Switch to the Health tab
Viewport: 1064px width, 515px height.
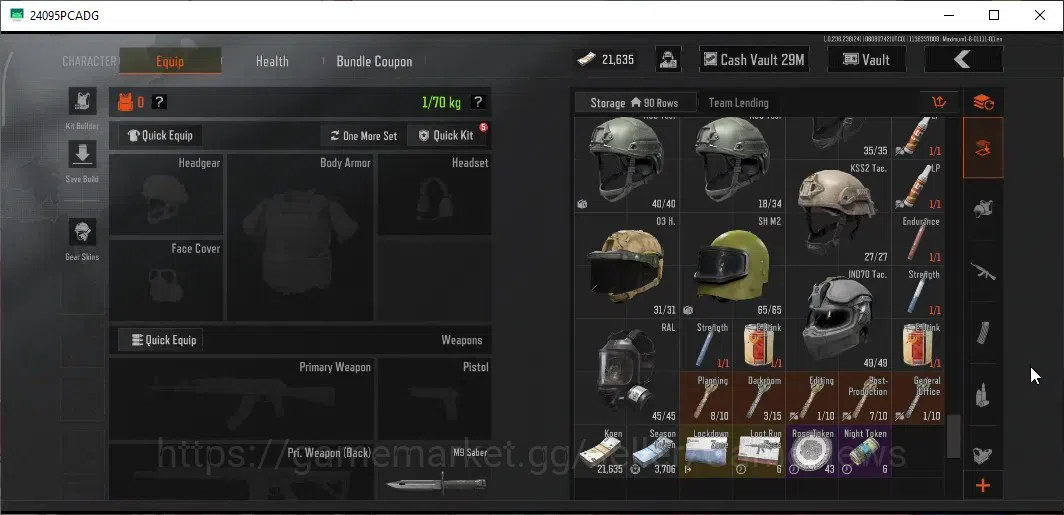coord(272,61)
